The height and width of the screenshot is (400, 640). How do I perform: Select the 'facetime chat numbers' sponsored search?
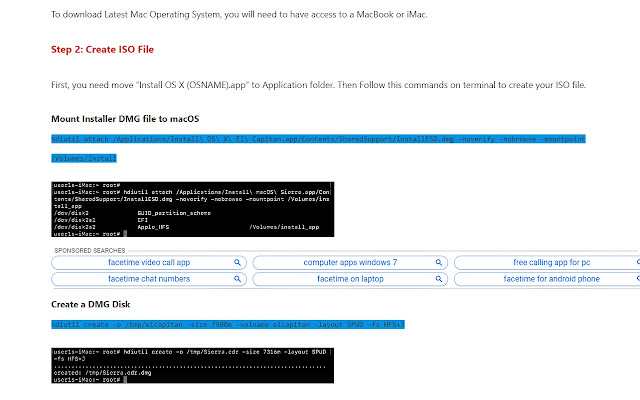pyautogui.click(x=149, y=279)
